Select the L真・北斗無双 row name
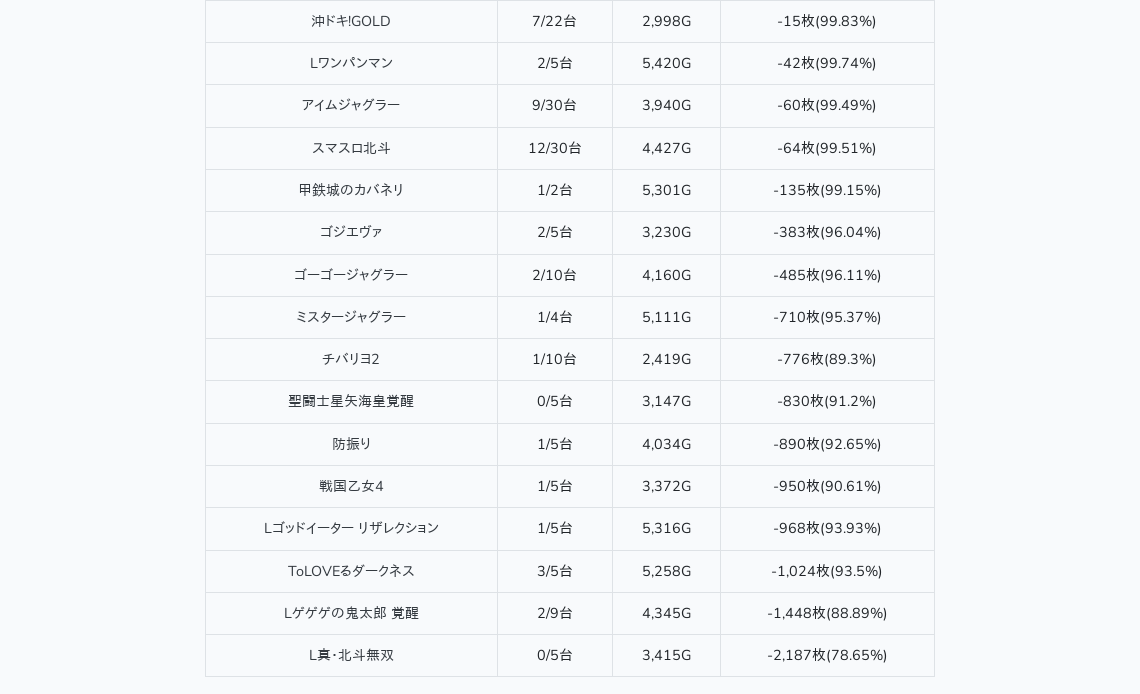The image size is (1140, 694). (351, 655)
